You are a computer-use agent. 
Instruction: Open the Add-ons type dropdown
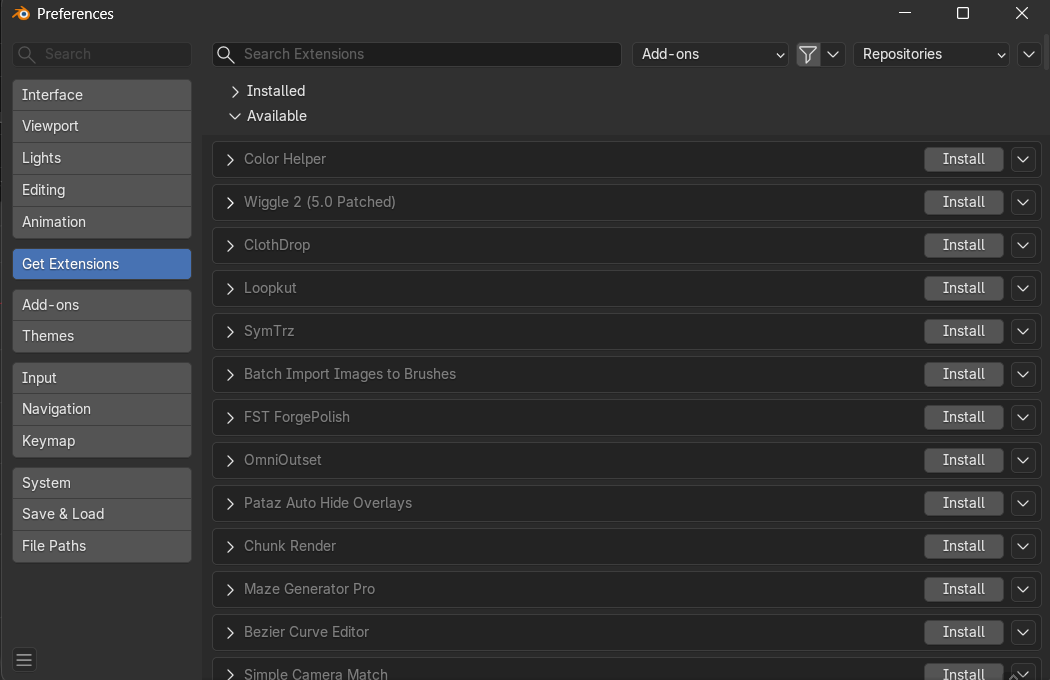[x=710, y=54]
